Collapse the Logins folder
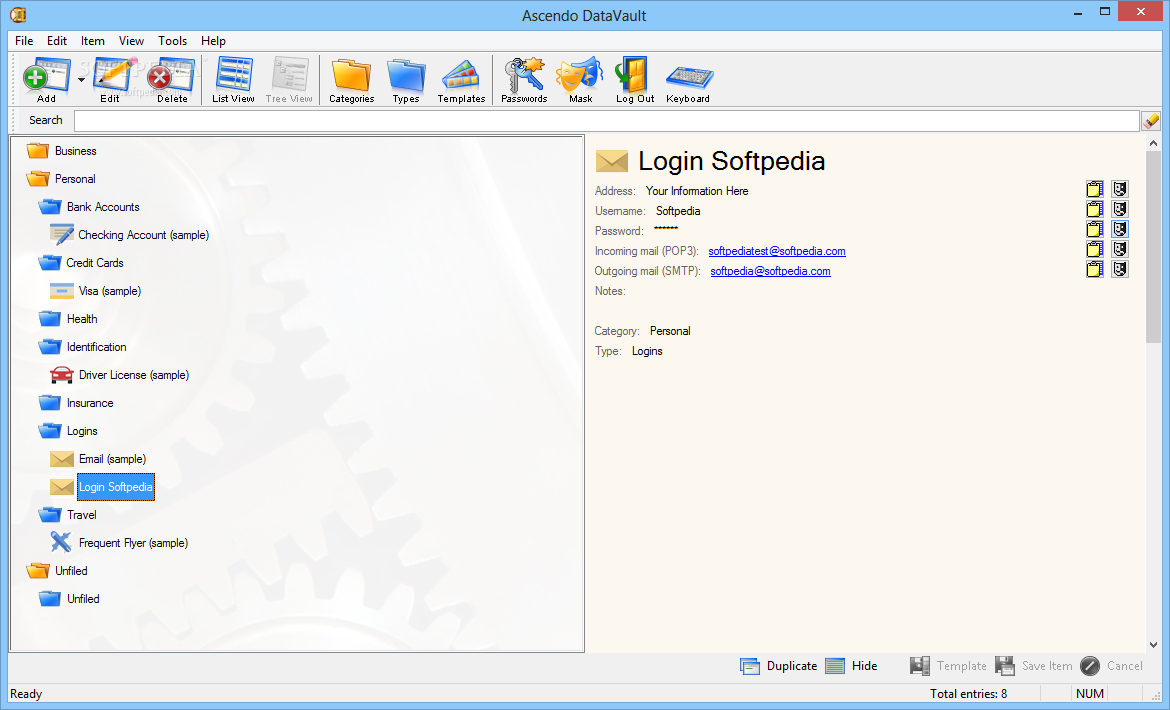The width and height of the screenshot is (1170, 710). pyautogui.click(x=68, y=431)
